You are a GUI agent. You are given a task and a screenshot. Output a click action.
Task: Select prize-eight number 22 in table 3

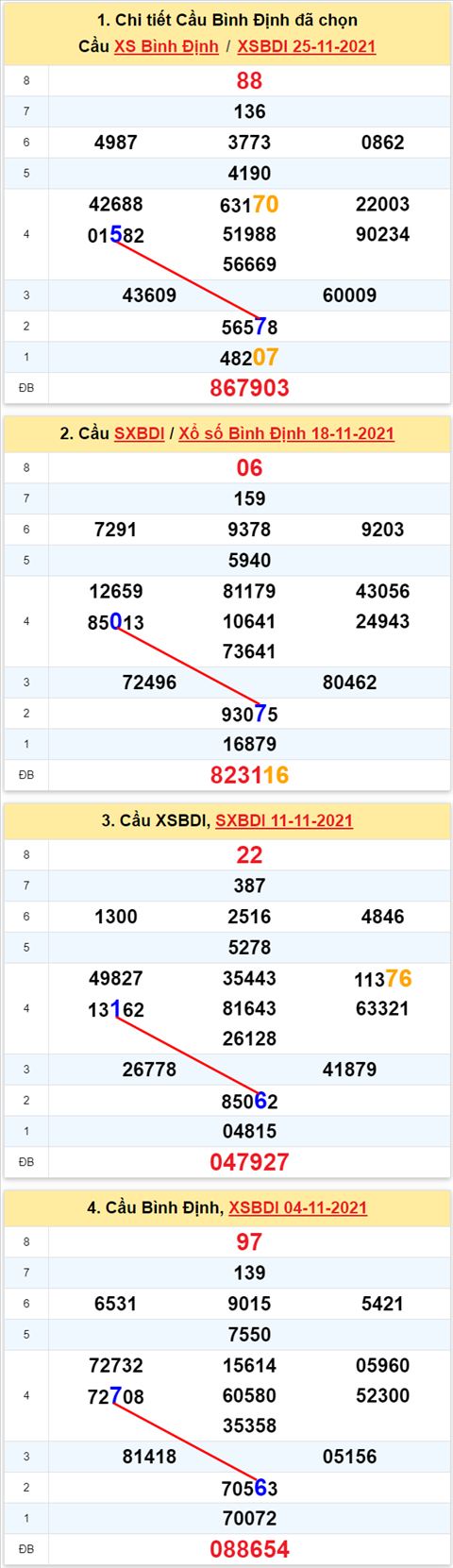point(249,855)
